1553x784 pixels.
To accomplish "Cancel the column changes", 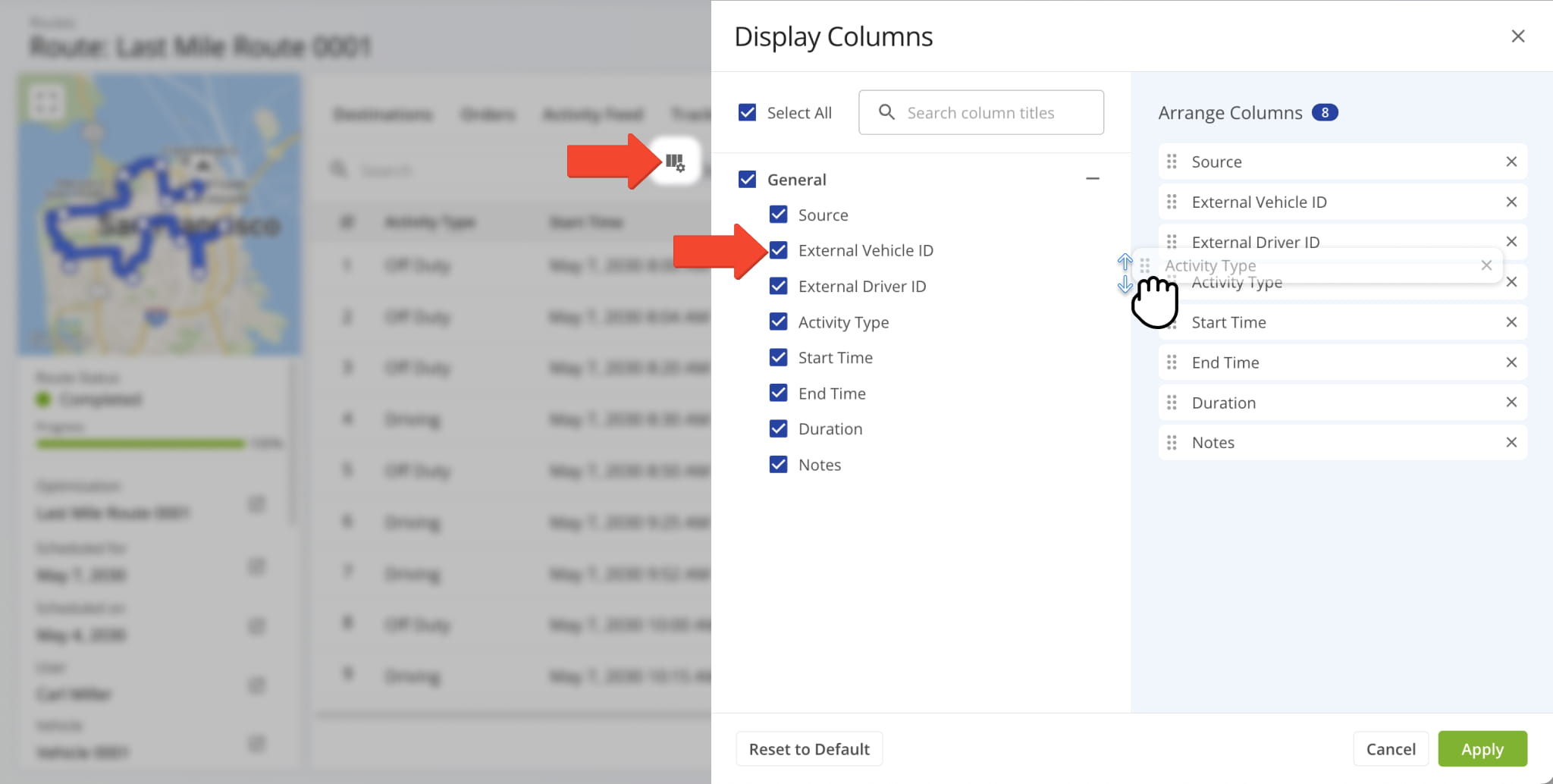I will [1390, 749].
